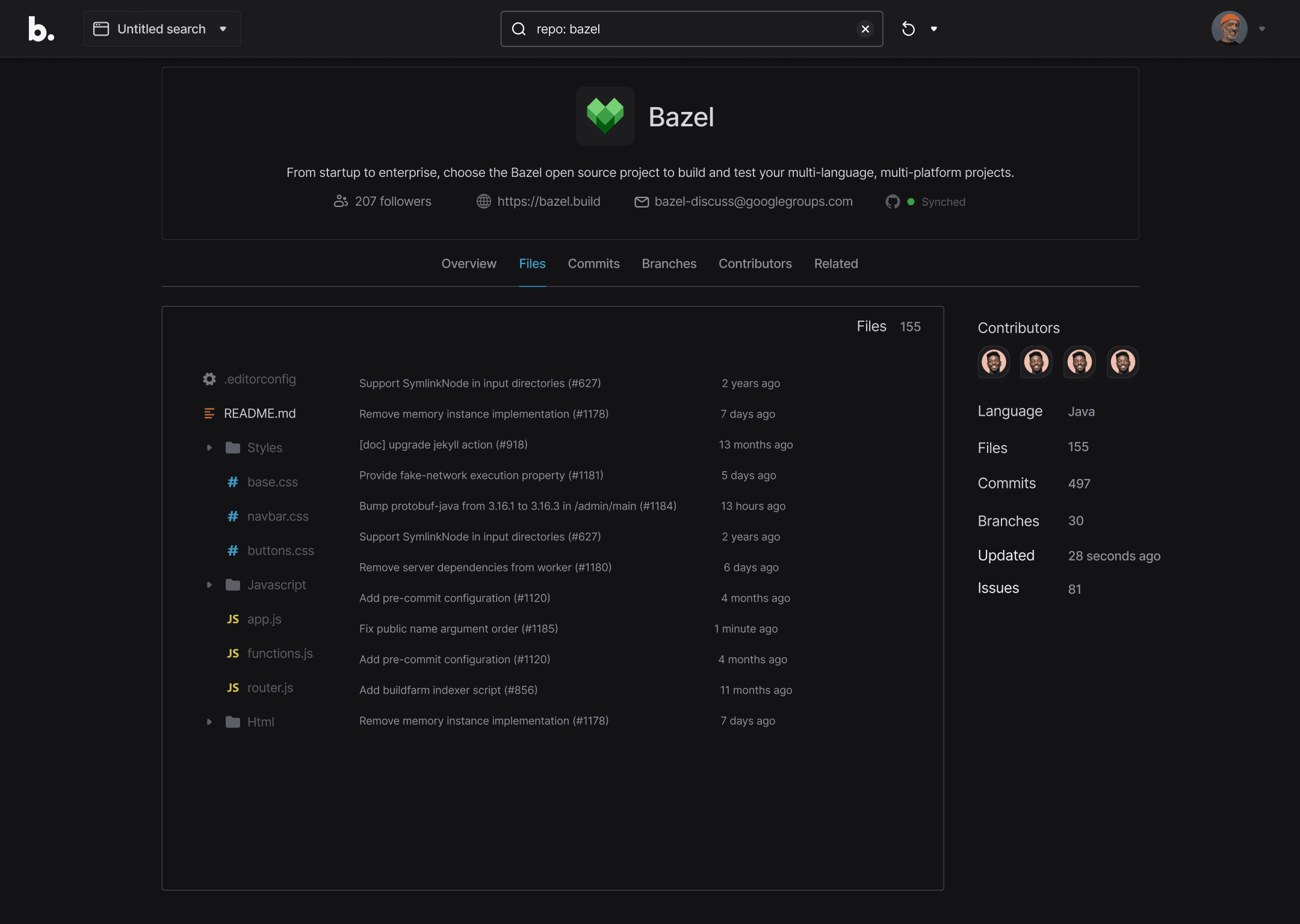Viewport: 1300px width, 924px height.
Task: Open the dropdown next to the refresh icon
Action: point(934,29)
